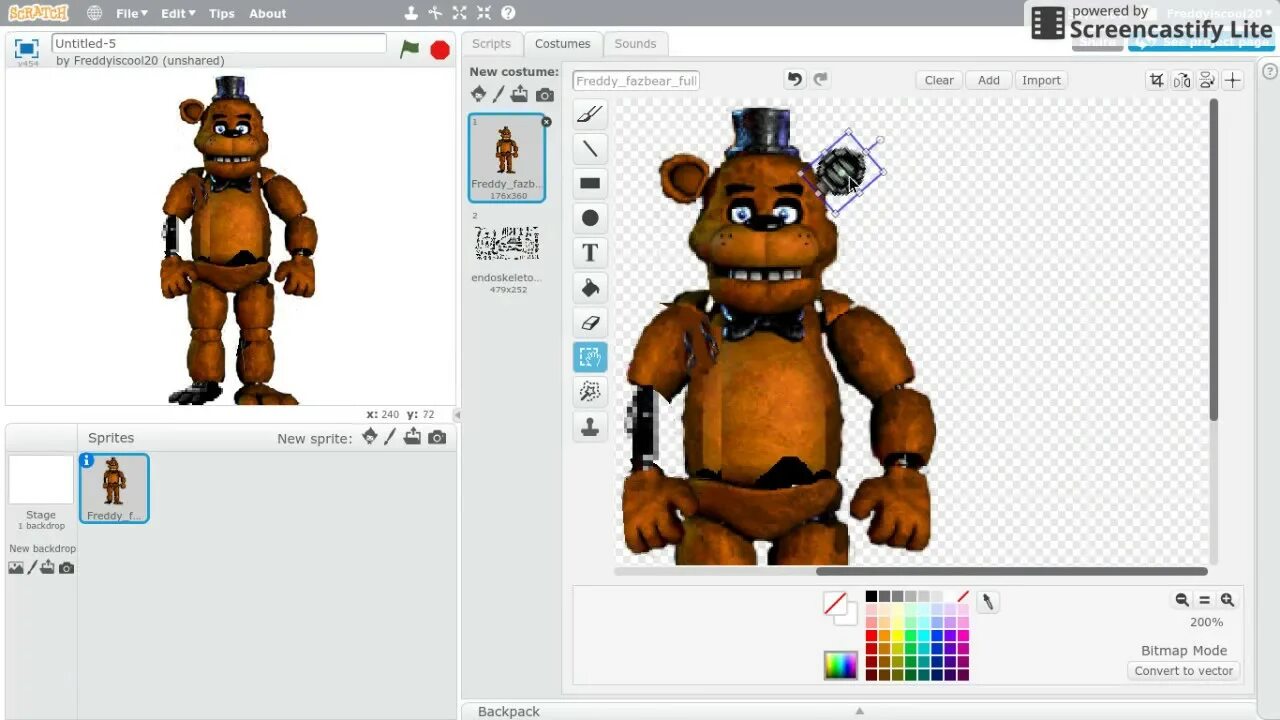This screenshot has height=720, width=1280.
Task: Select the Remove background wand tool
Action: click(590, 392)
